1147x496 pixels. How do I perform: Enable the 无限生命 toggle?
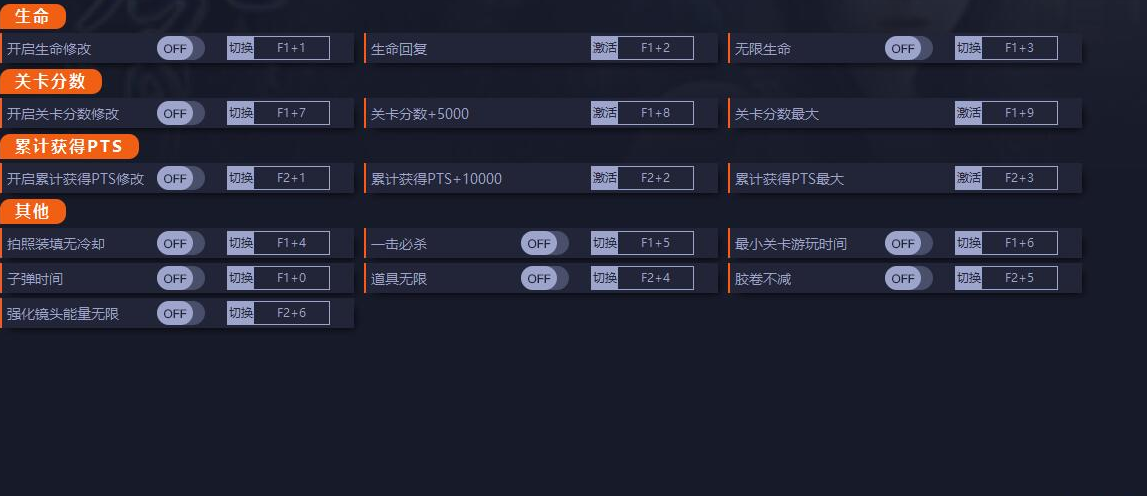pyautogui.click(x=908, y=48)
